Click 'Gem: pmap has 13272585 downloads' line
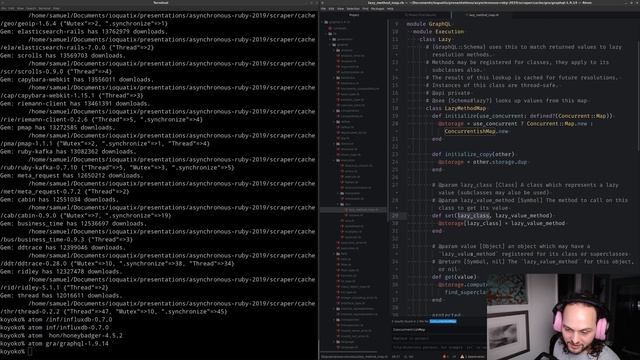The width and height of the screenshot is (640, 360). click(59, 127)
